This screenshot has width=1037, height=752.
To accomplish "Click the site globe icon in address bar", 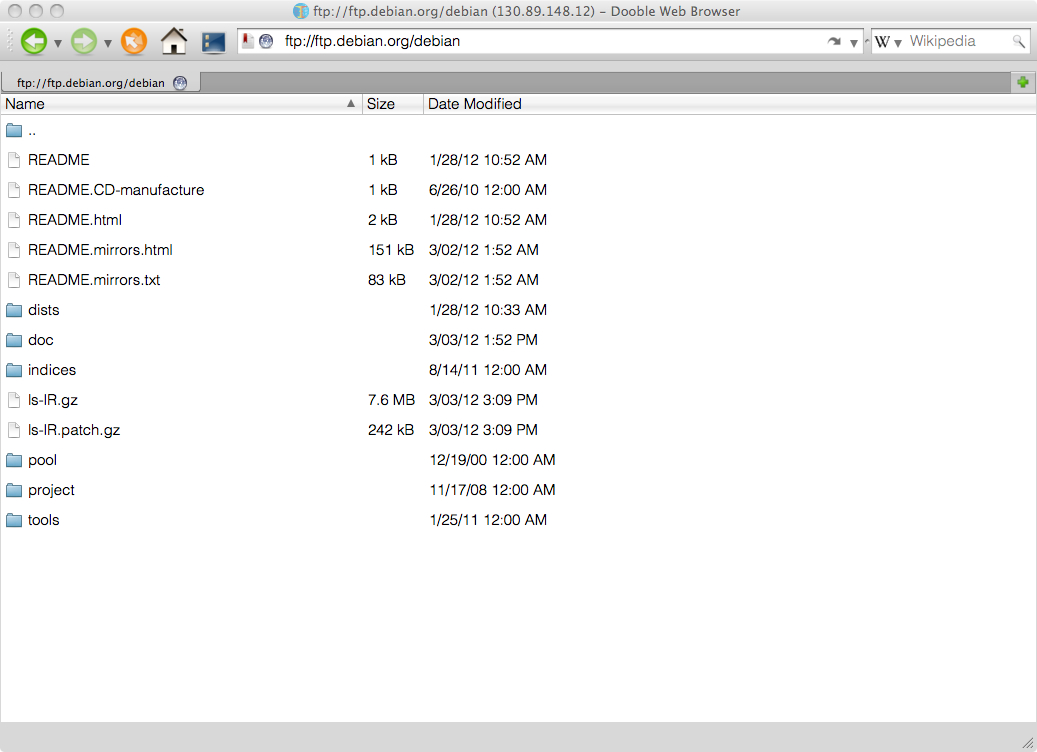I will coord(266,42).
